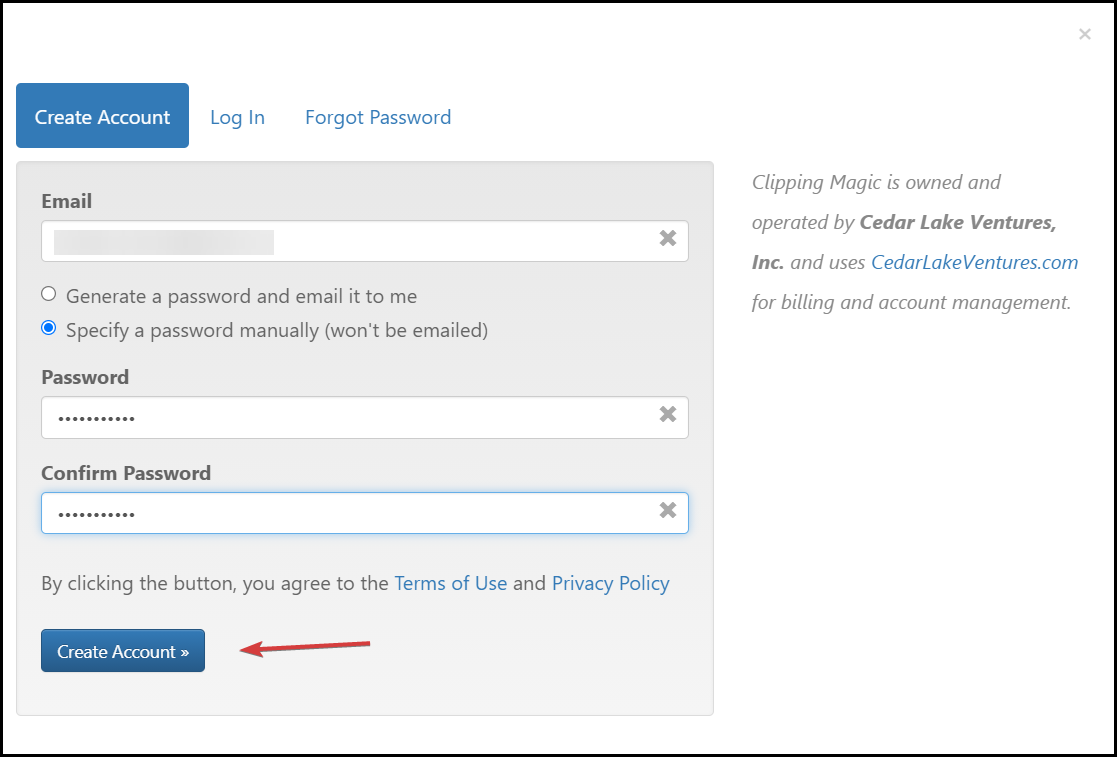Switch to the Log In tab
The width and height of the screenshot is (1117, 757).
point(237,117)
